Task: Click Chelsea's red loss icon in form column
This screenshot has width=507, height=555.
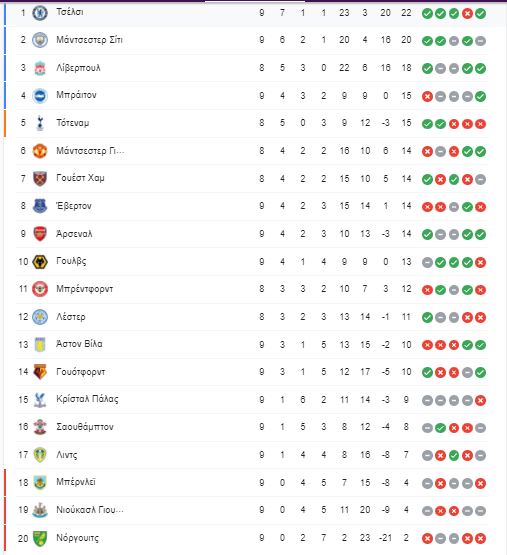Action: tap(467, 13)
